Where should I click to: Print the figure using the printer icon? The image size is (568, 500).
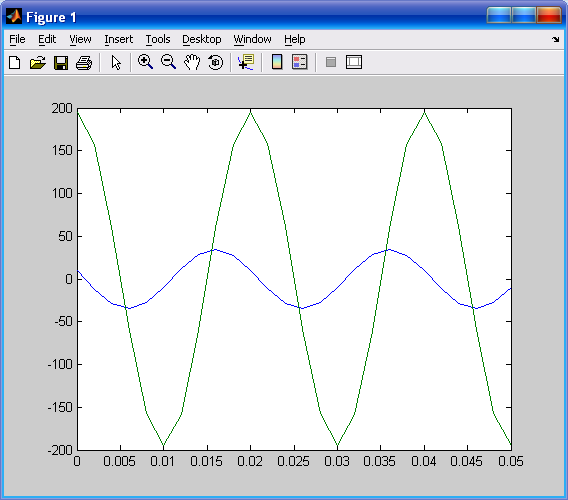84,62
